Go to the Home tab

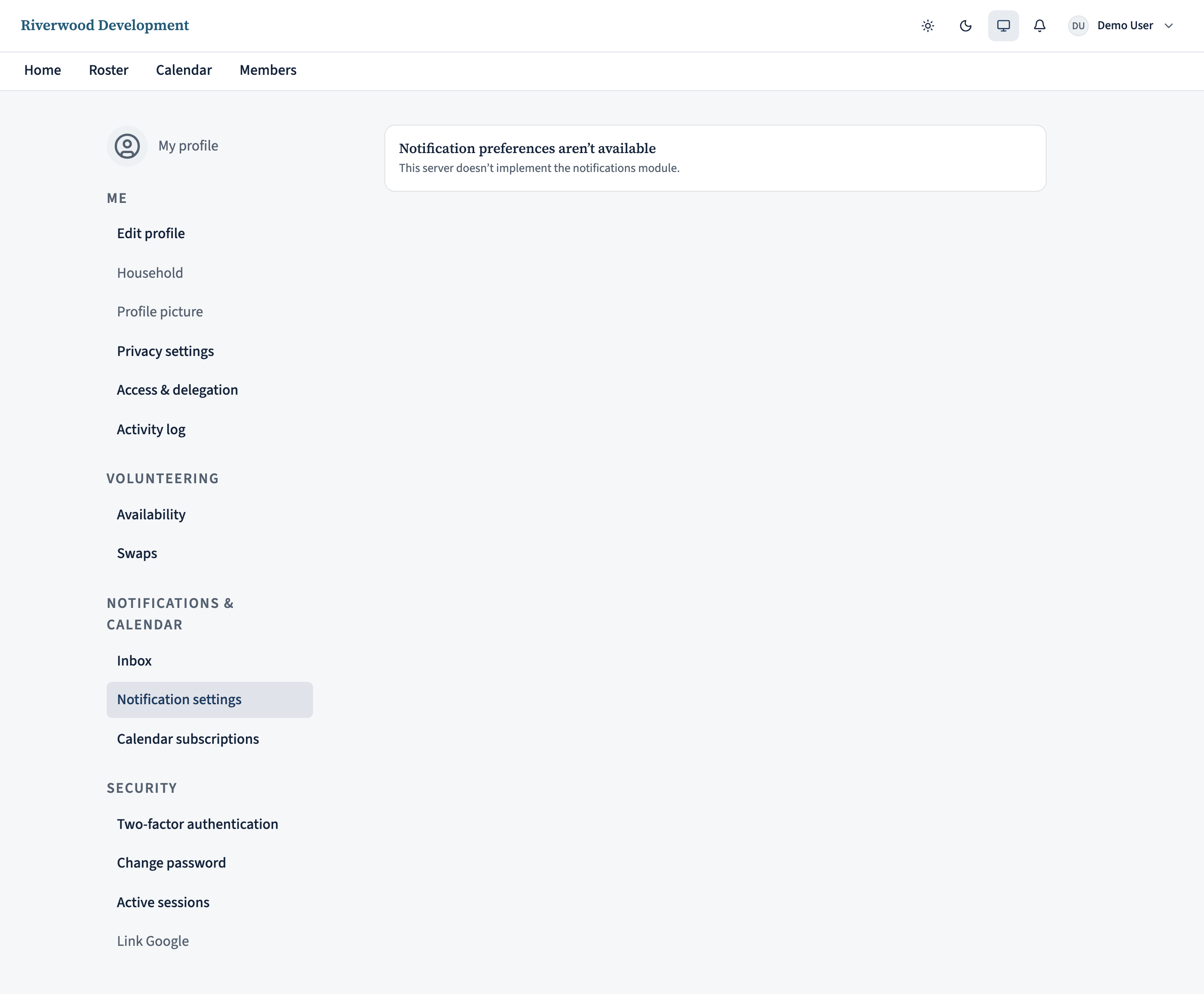[x=43, y=70]
